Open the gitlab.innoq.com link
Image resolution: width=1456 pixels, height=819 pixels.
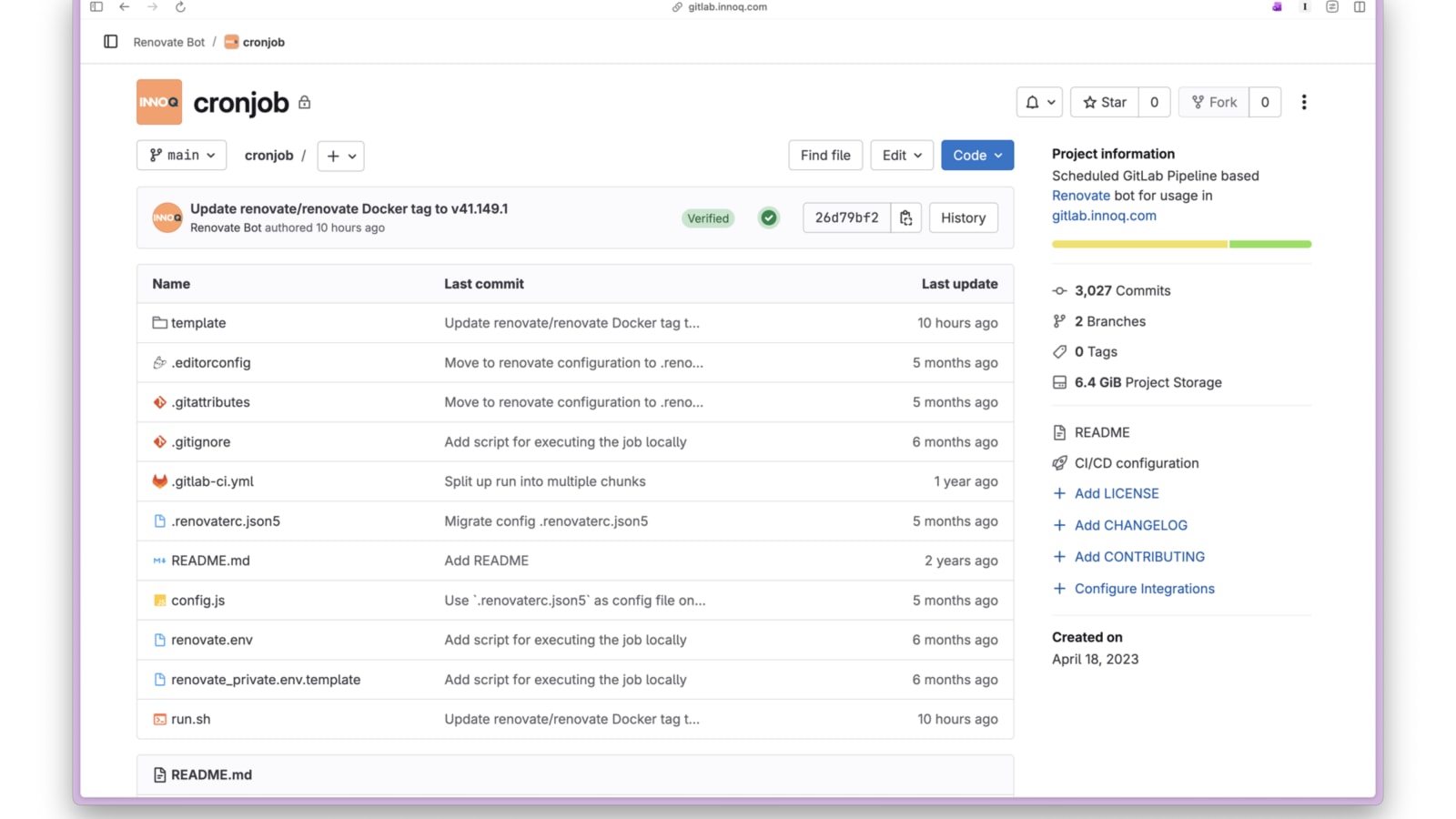click(1104, 216)
